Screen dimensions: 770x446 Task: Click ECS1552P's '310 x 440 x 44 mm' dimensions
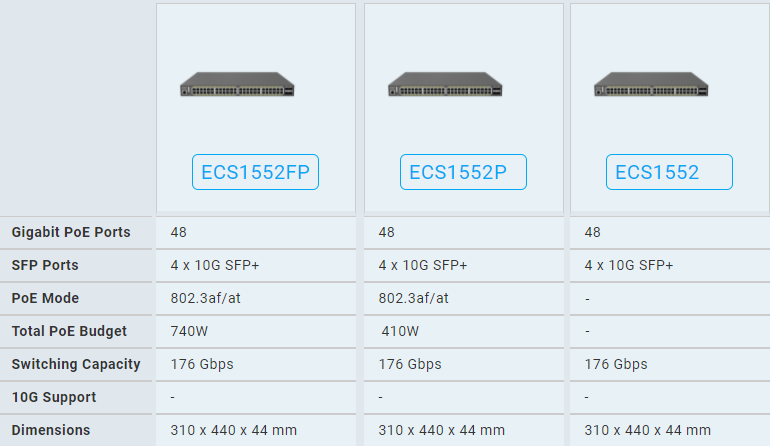(441, 430)
